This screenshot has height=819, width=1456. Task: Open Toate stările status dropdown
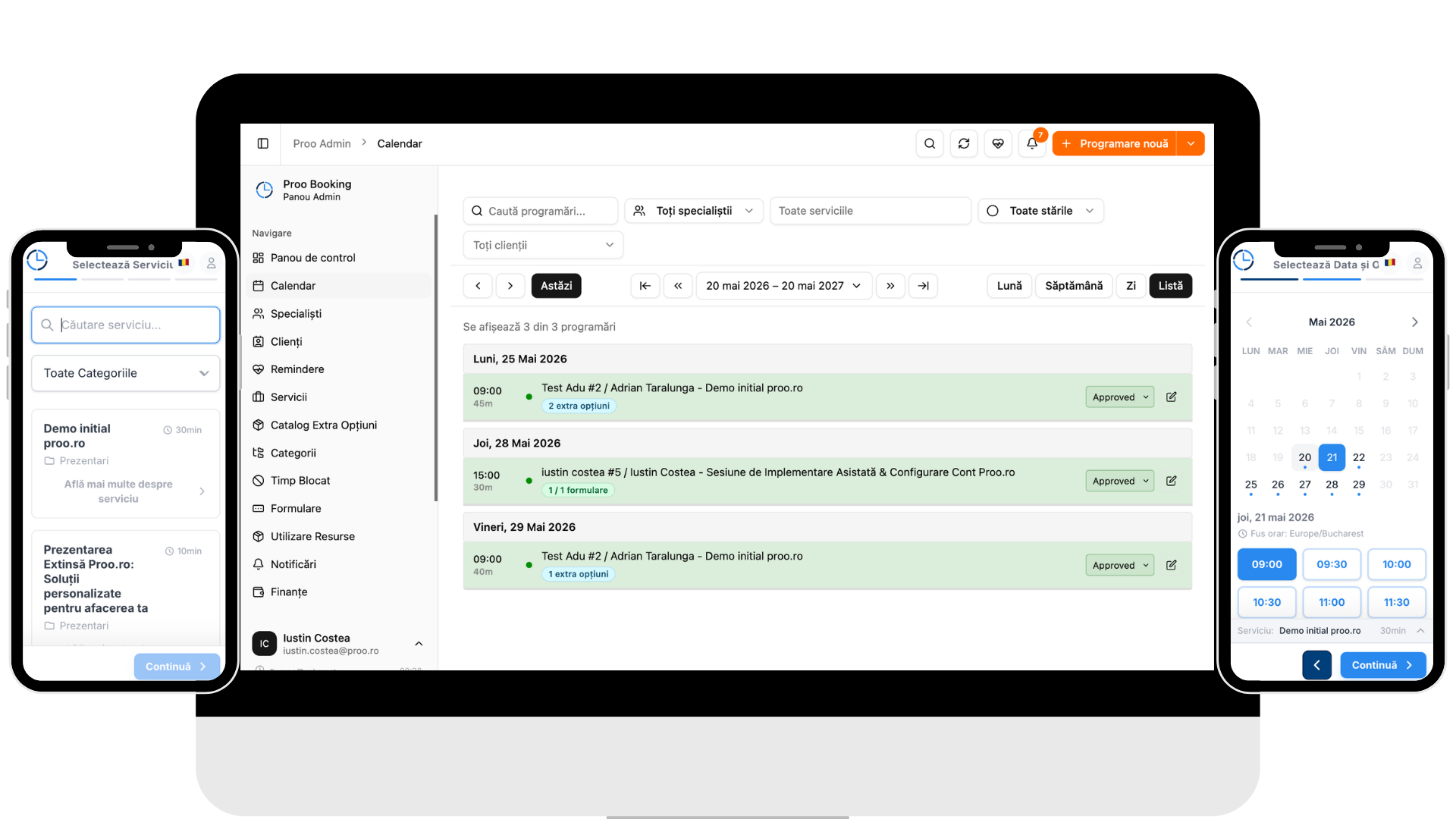(1041, 211)
